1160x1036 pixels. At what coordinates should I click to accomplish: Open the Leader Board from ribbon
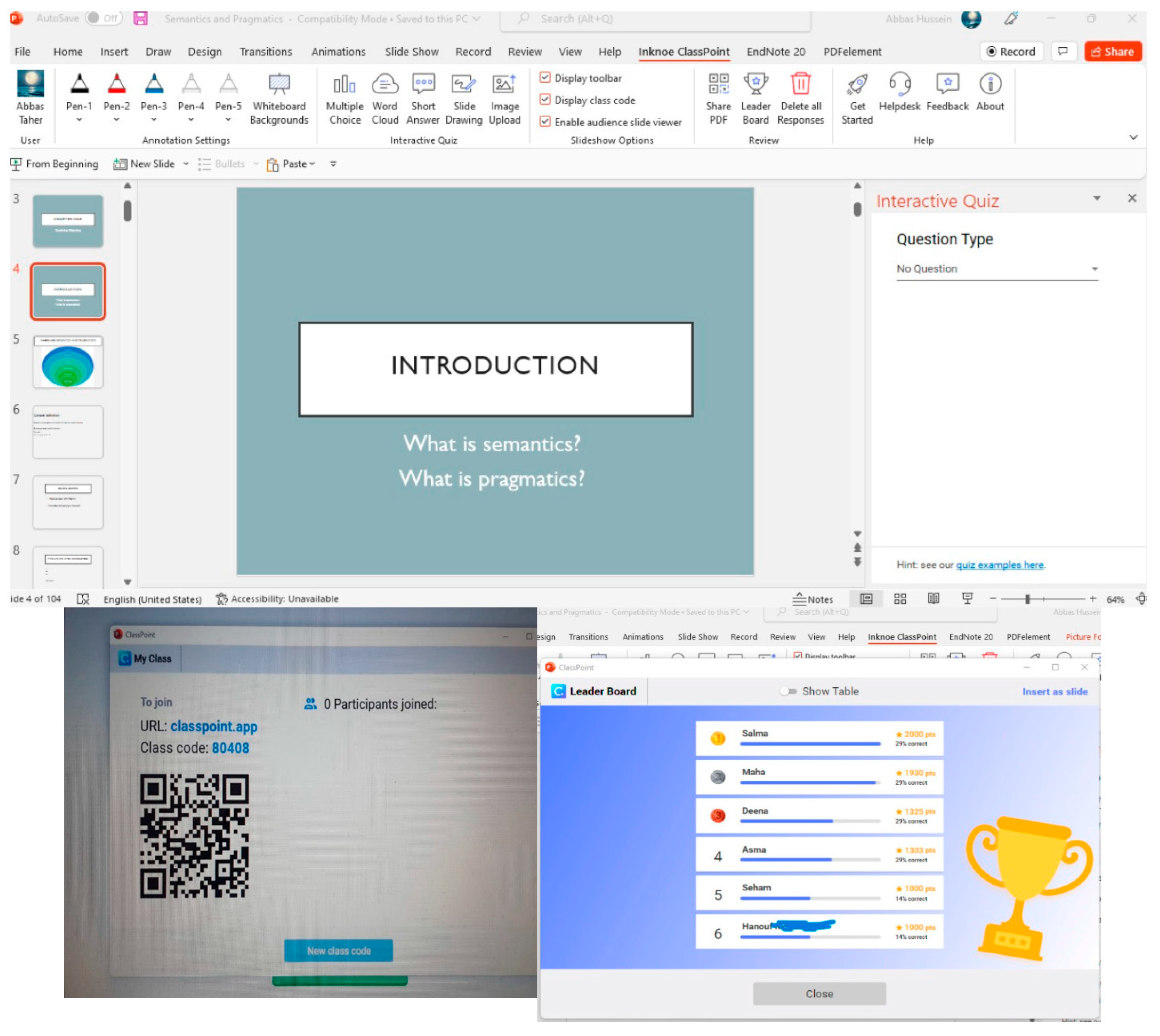pos(755,84)
